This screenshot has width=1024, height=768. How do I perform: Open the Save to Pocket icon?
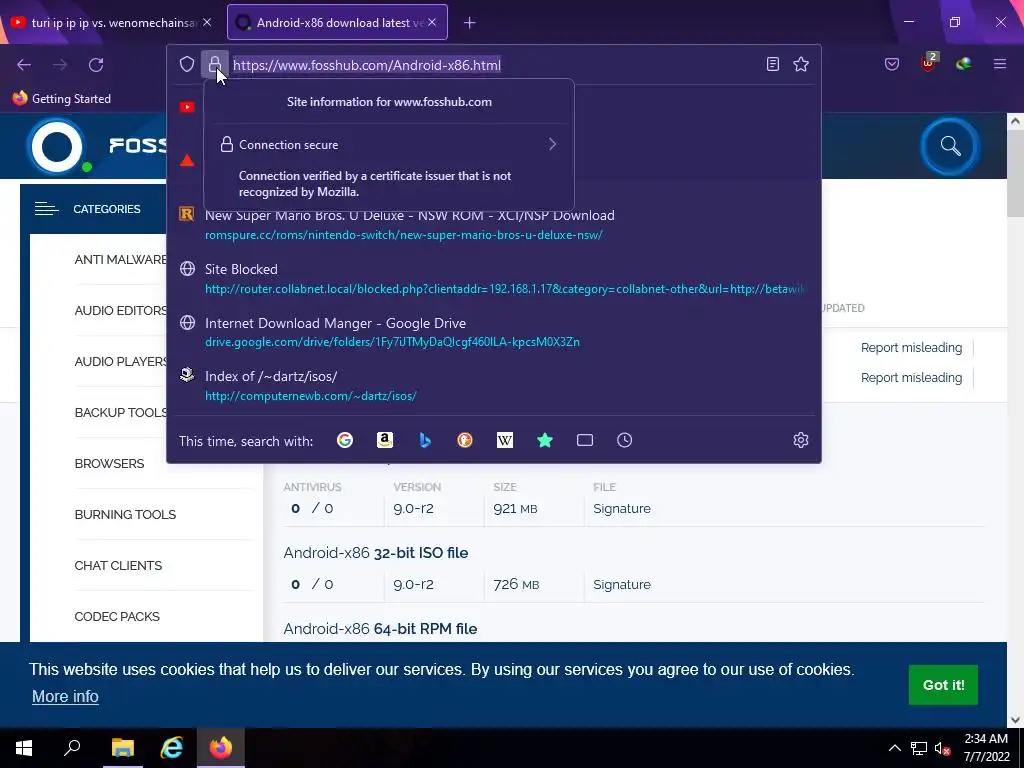point(891,64)
